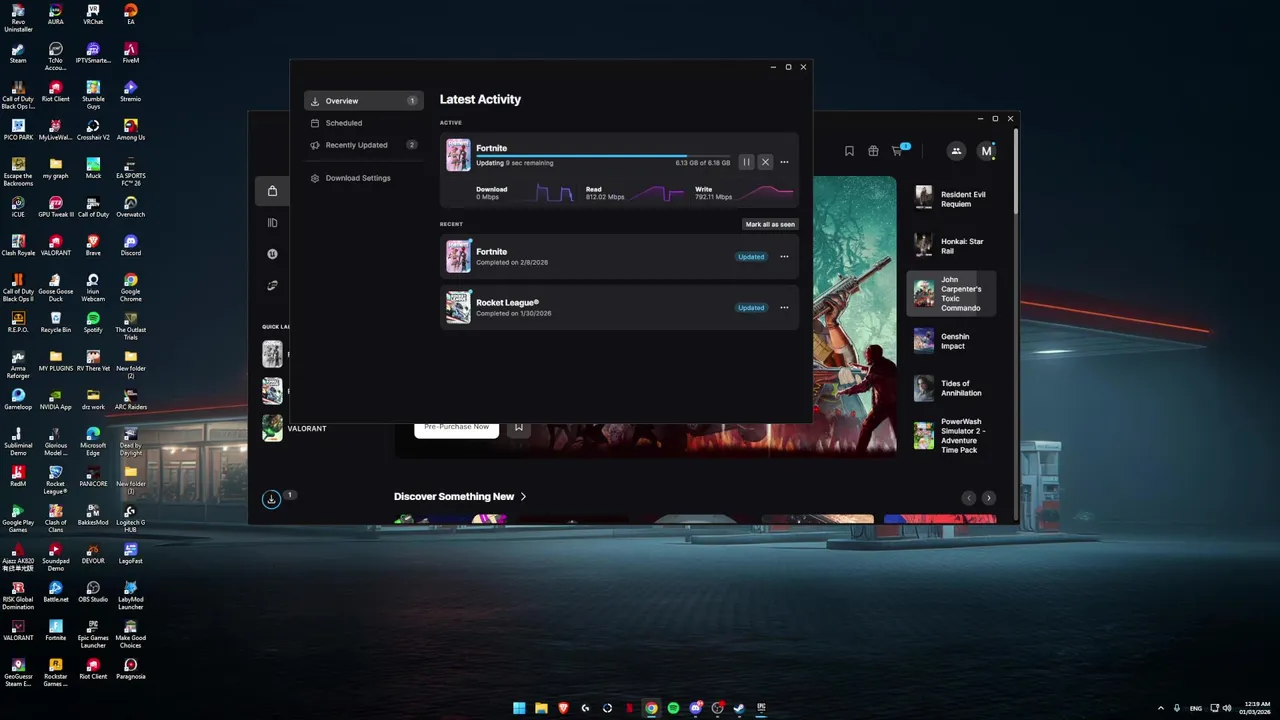Image resolution: width=1280 pixels, height=720 pixels.
Task: Click next arrow in Discover carousel
Action: tap(988, 498)
